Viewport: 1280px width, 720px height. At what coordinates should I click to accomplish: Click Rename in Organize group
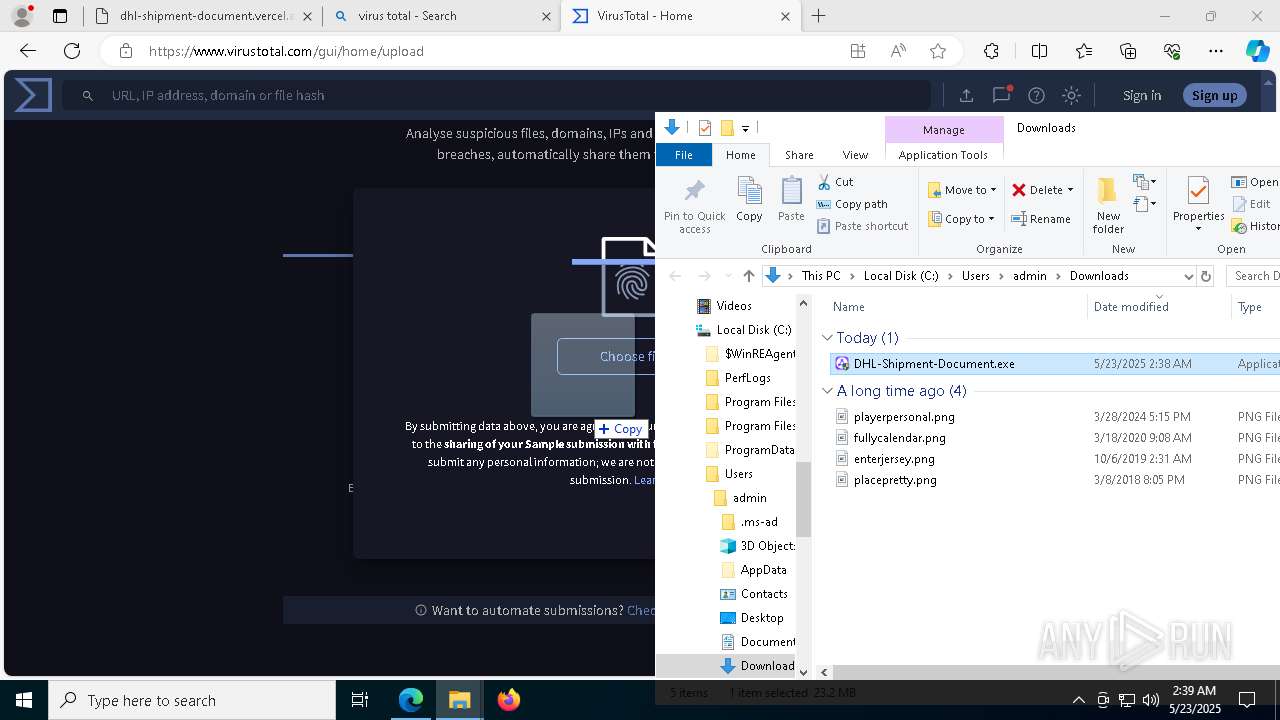(1041, 219)
